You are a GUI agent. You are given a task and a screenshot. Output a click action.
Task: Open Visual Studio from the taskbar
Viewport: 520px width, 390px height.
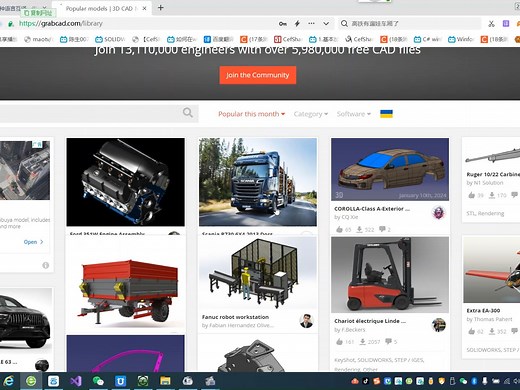[x=76, y=381]
